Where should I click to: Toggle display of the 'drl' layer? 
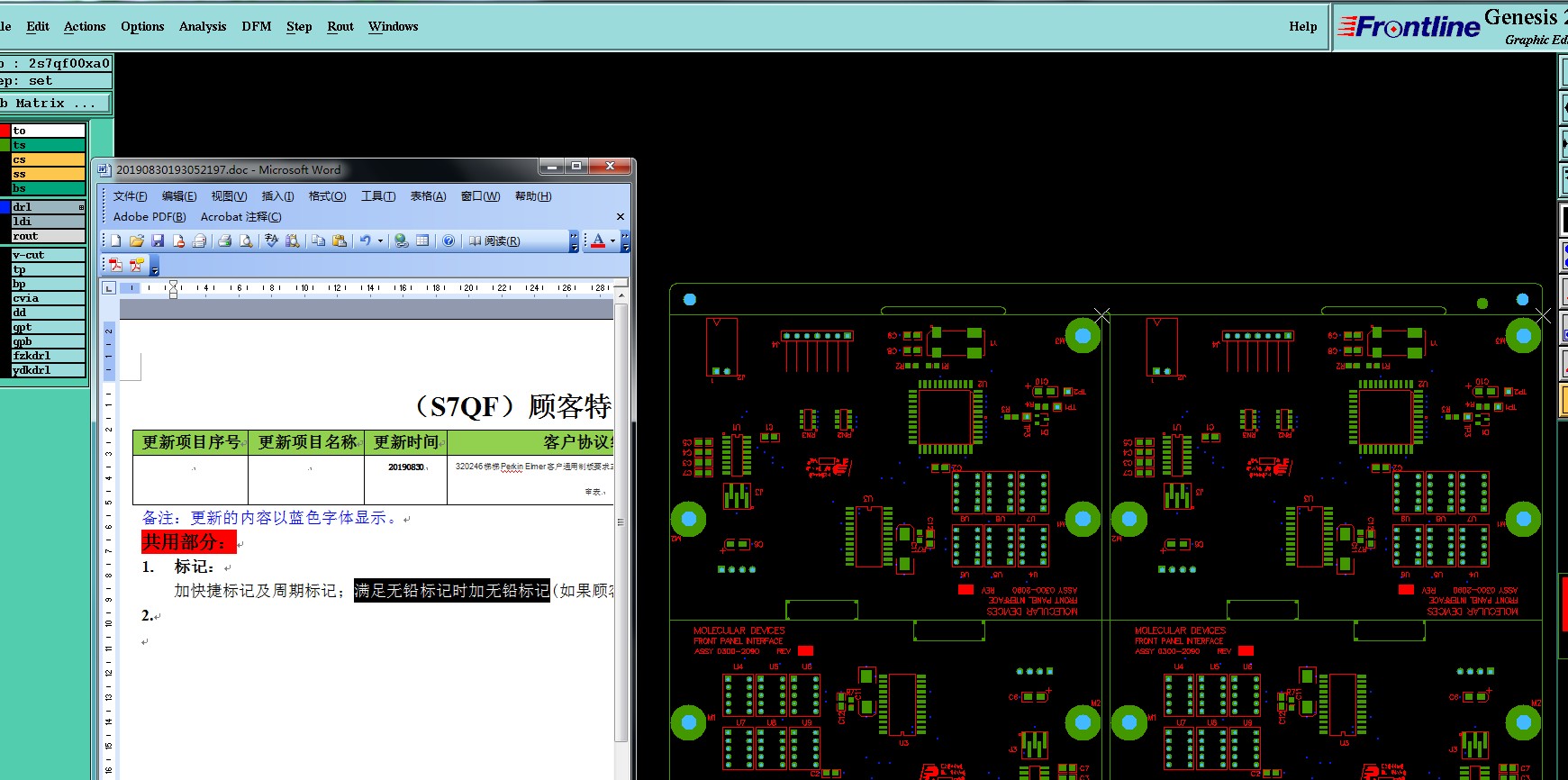point(49,207)
